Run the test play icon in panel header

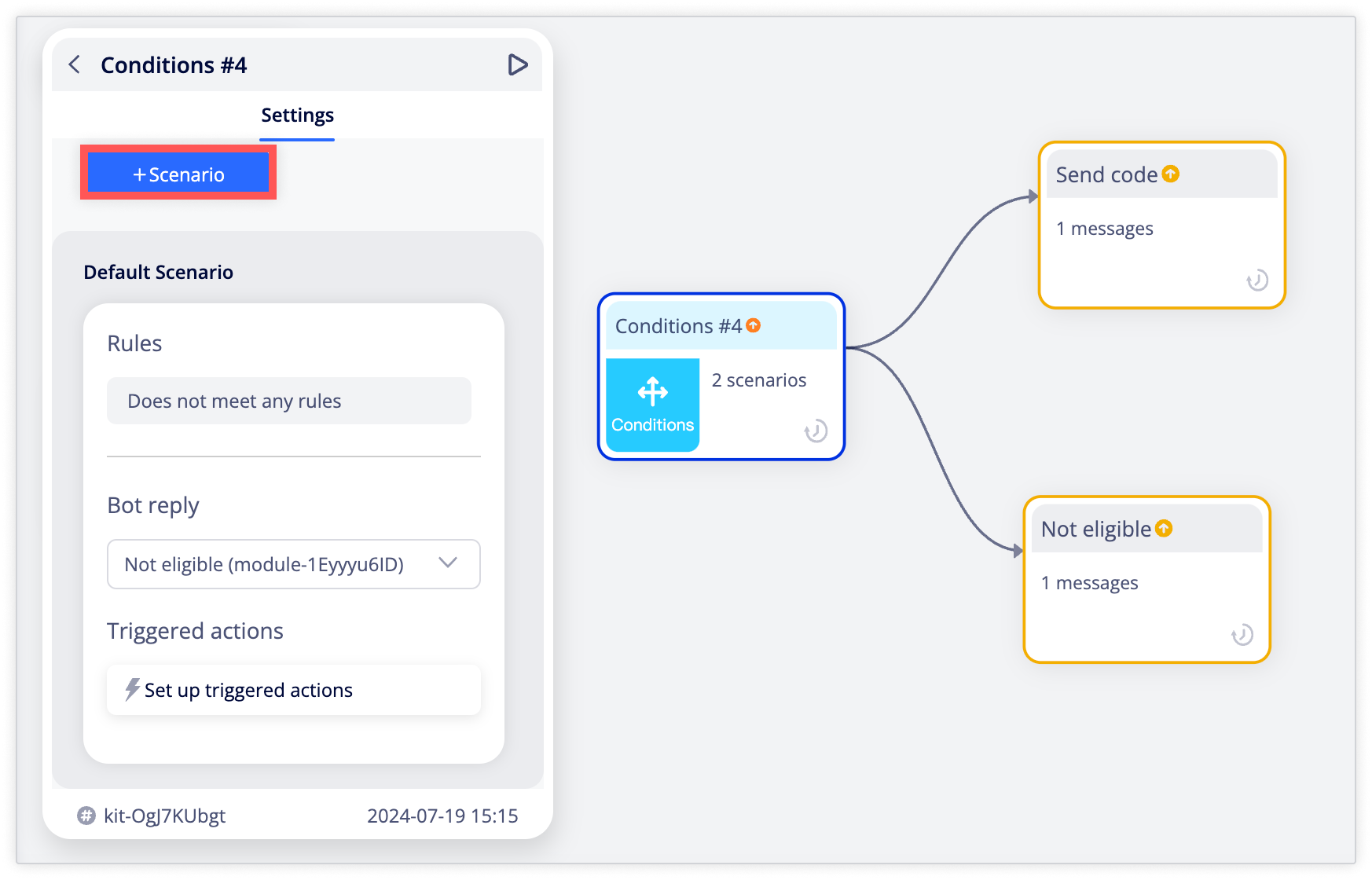coord(517,64)
